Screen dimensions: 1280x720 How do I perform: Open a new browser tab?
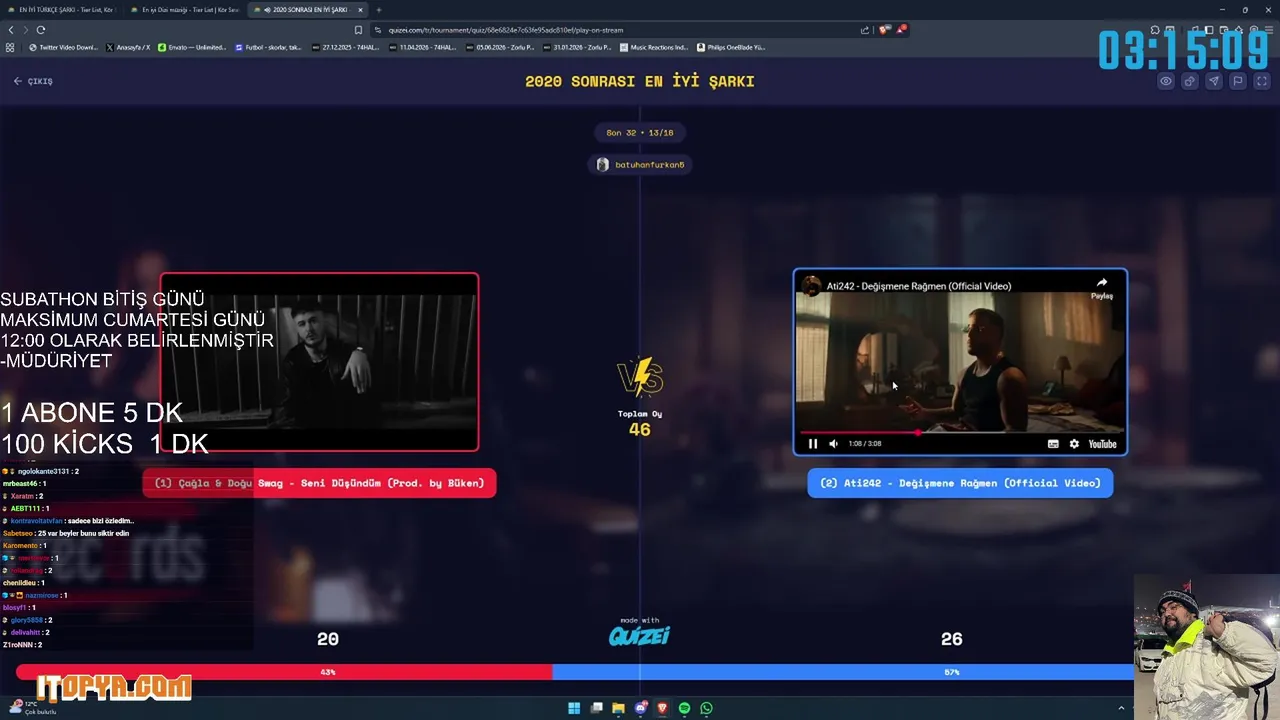(x=379, y=10)
